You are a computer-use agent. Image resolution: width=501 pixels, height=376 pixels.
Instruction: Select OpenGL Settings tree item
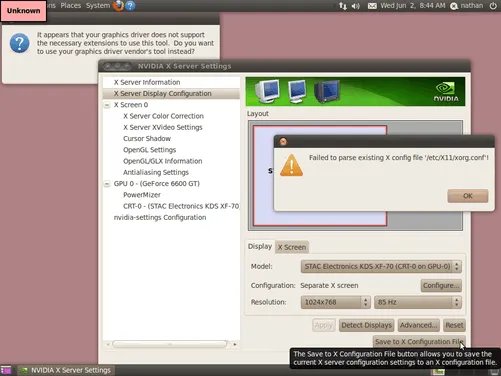149,150
